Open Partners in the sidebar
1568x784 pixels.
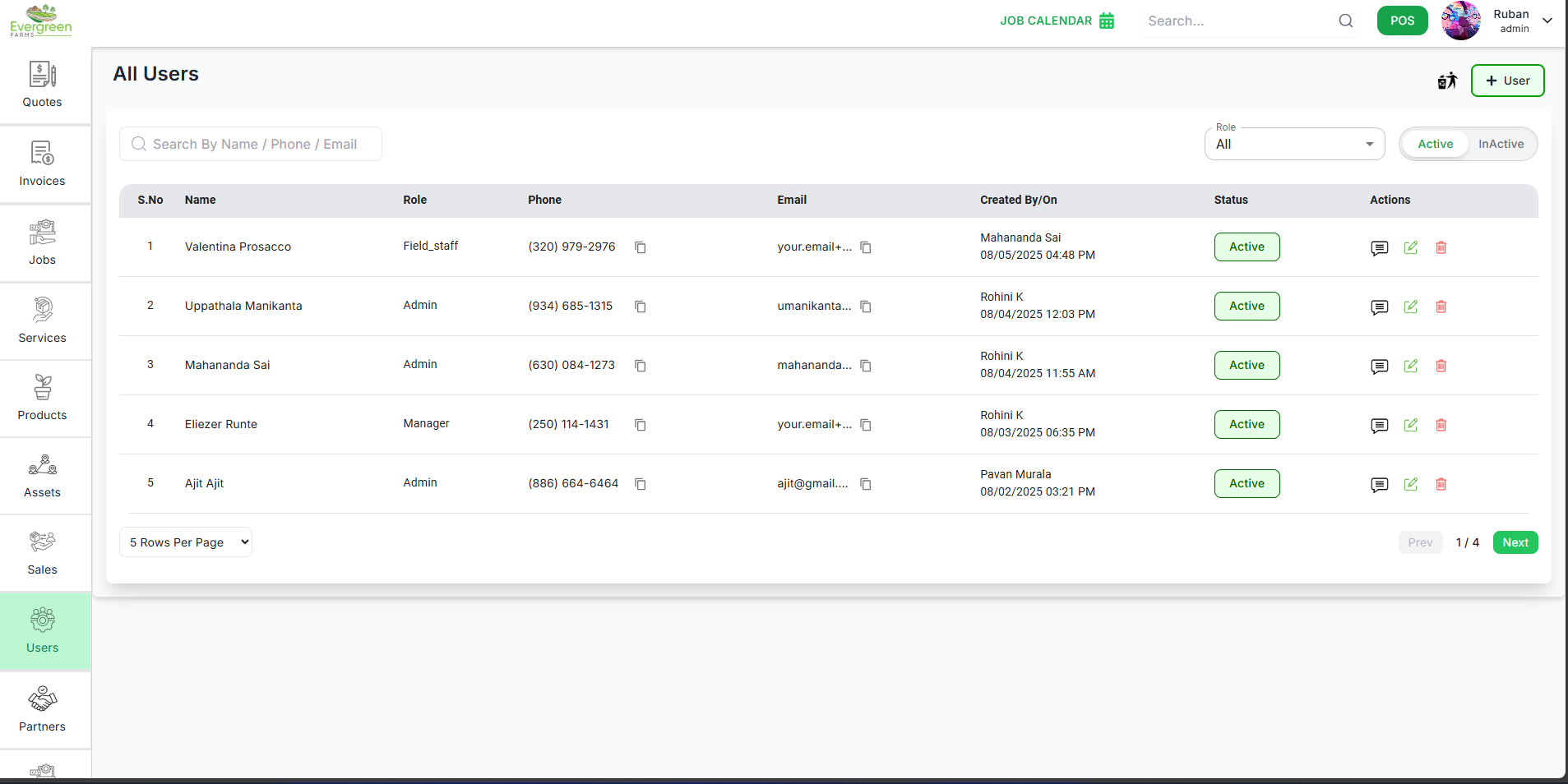tap(43, 710)
